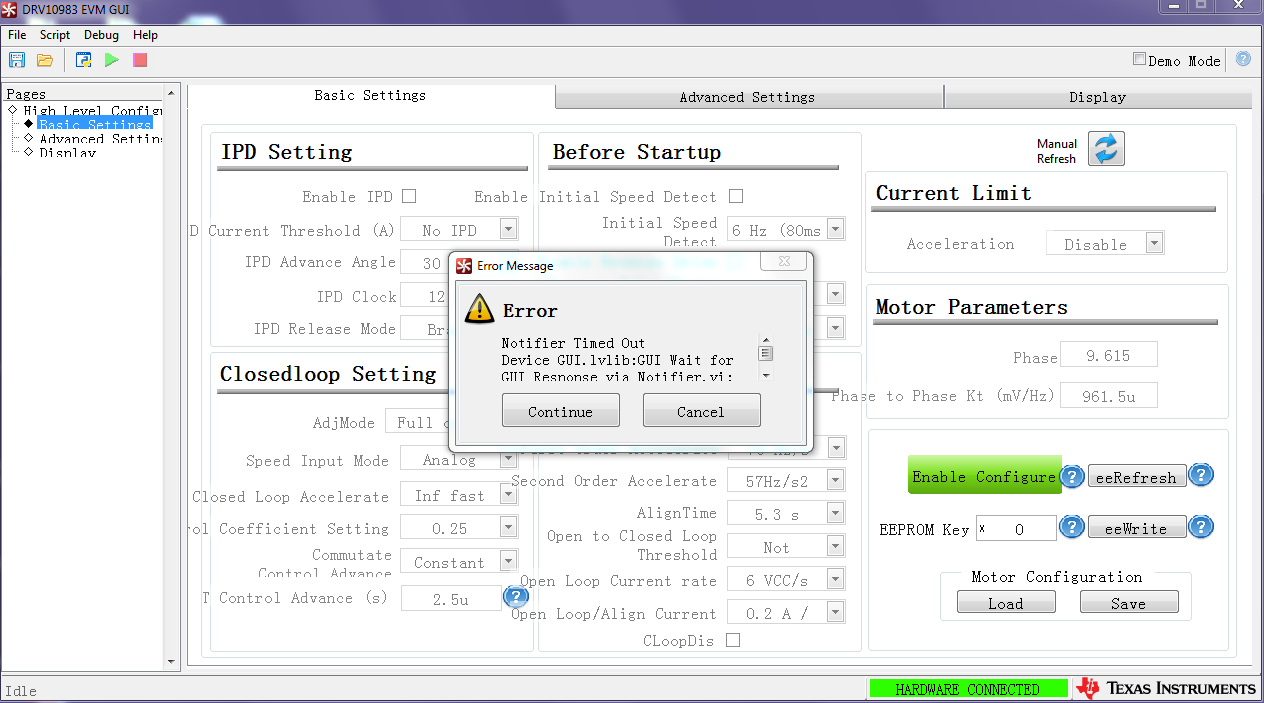
Task: Open help icon next to EEPROM Key field
Action: click(1072, 527)
